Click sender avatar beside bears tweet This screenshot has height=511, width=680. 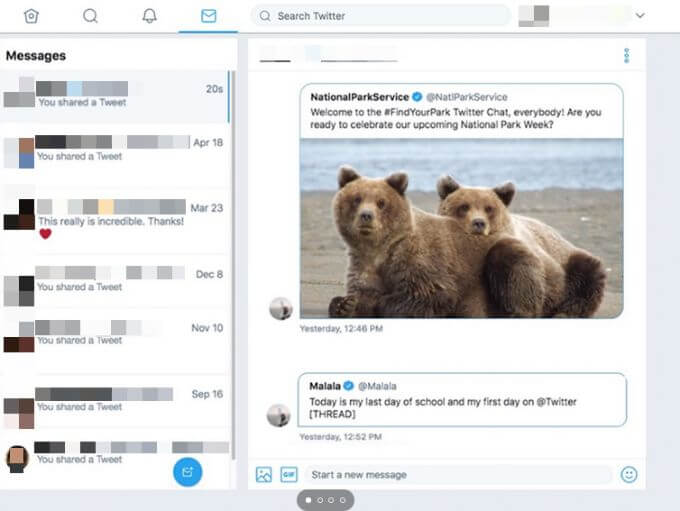tap(281, 308)
